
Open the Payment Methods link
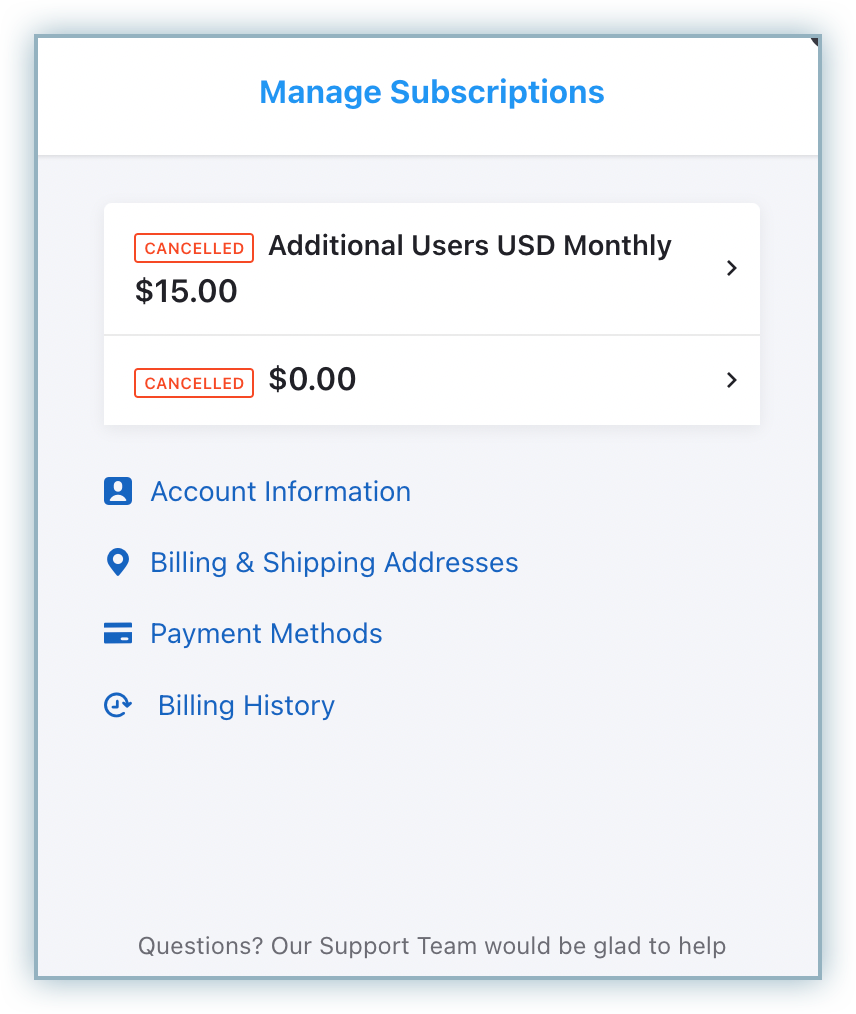266,634
